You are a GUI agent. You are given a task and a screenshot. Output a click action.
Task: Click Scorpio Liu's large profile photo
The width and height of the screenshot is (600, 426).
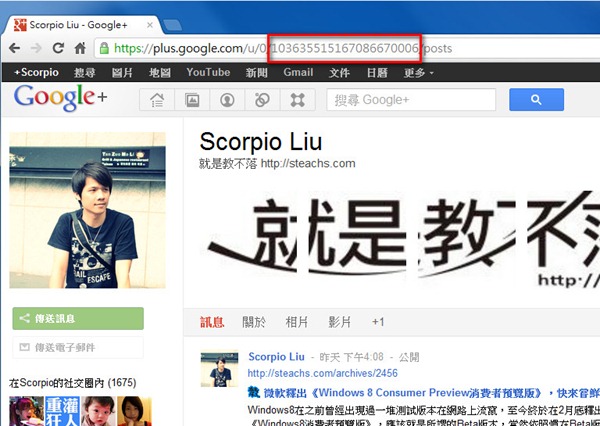(x=88, y=210)
